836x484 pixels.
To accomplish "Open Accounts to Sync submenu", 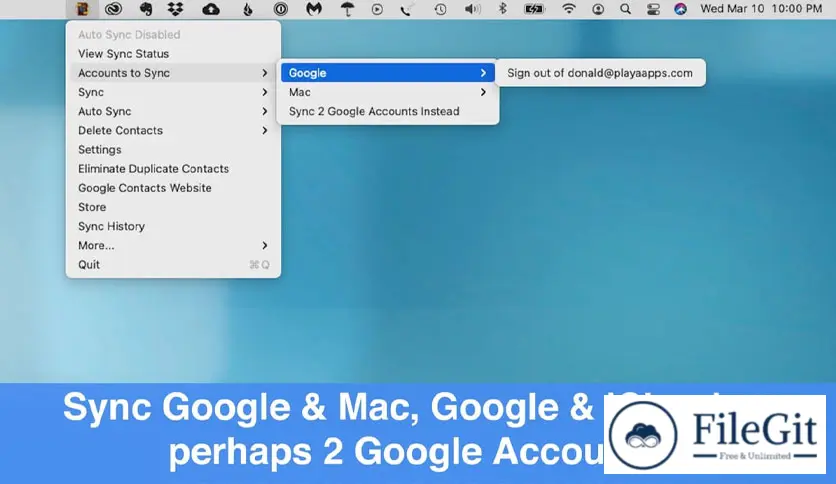I will (173, 73).
